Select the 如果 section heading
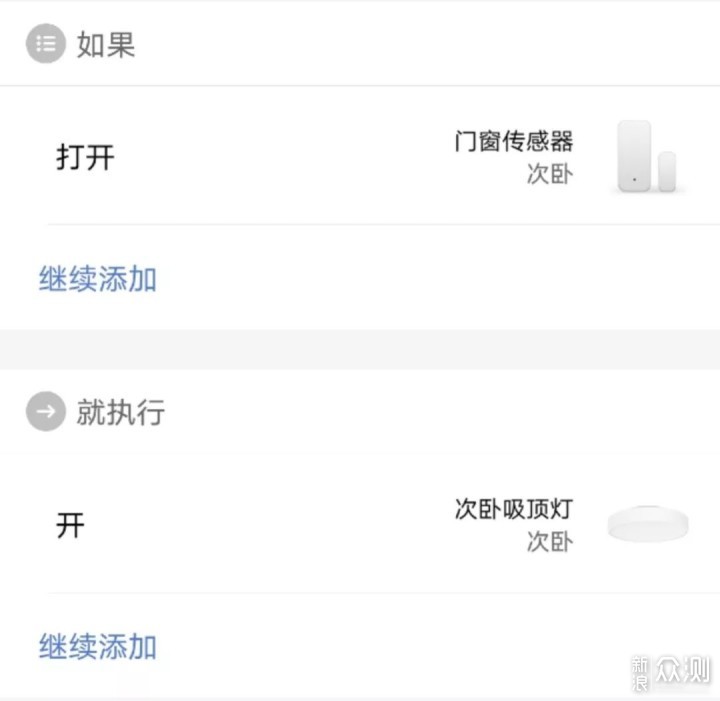 pos(106,45)
